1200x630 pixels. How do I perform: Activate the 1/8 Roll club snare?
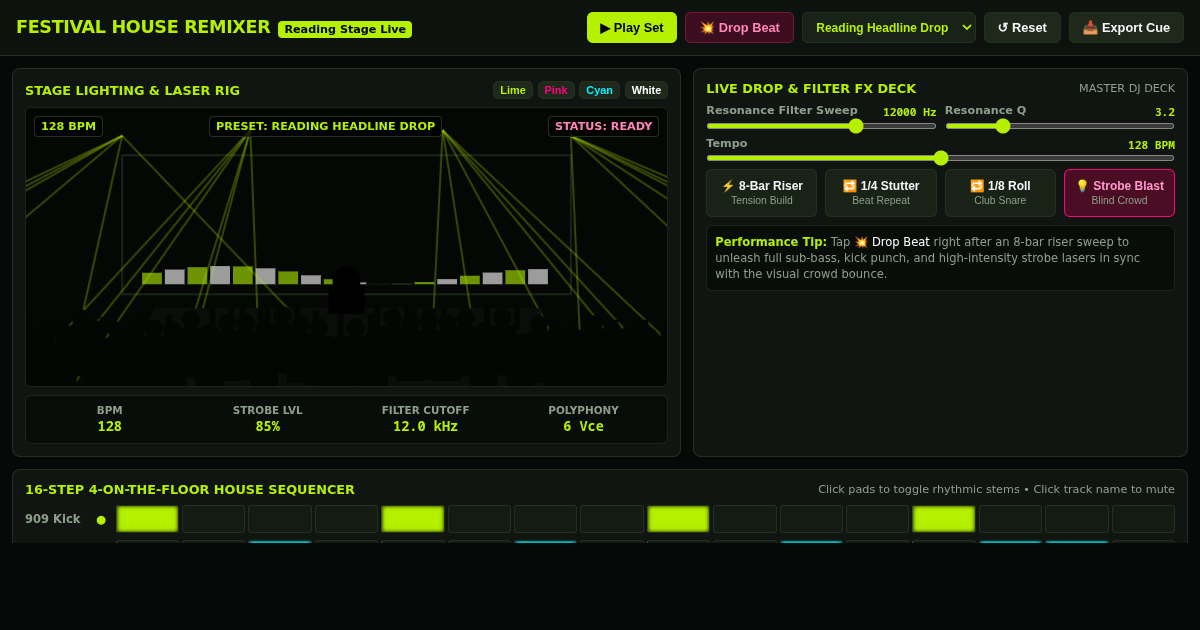click(x=1000, y=193)
